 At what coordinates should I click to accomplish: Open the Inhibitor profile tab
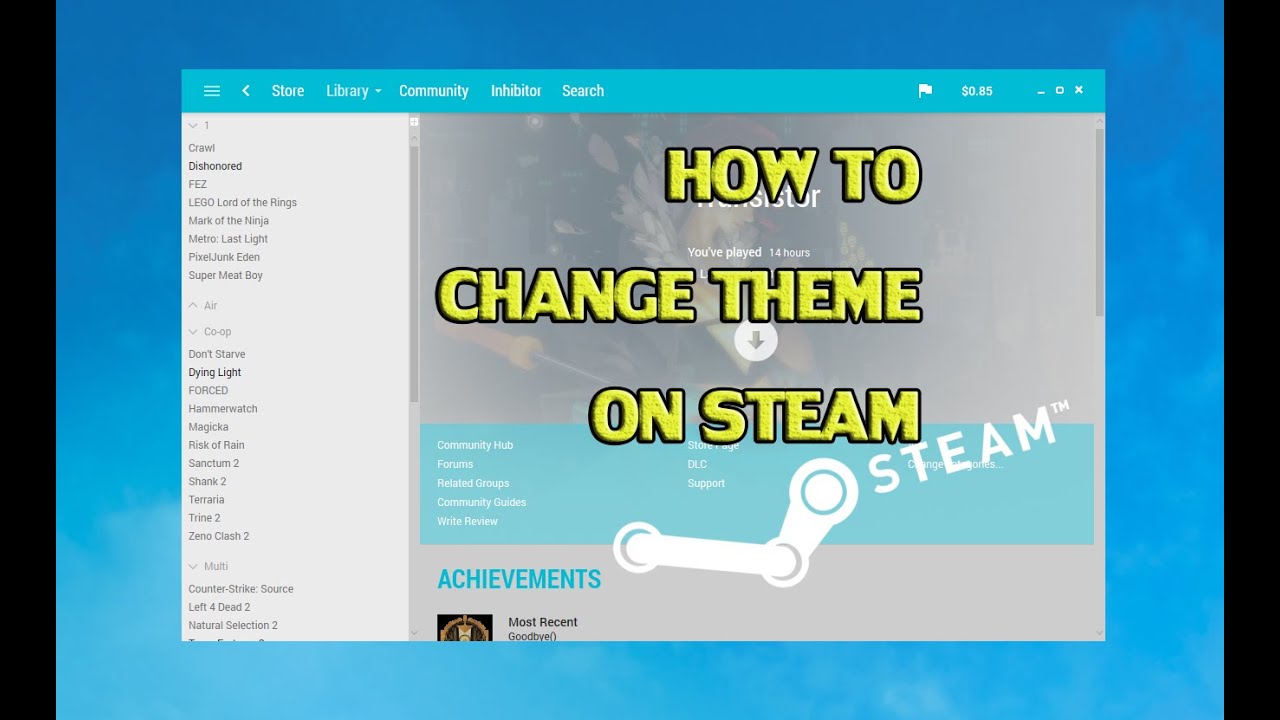pyautogui.click(x=516, y=91)
